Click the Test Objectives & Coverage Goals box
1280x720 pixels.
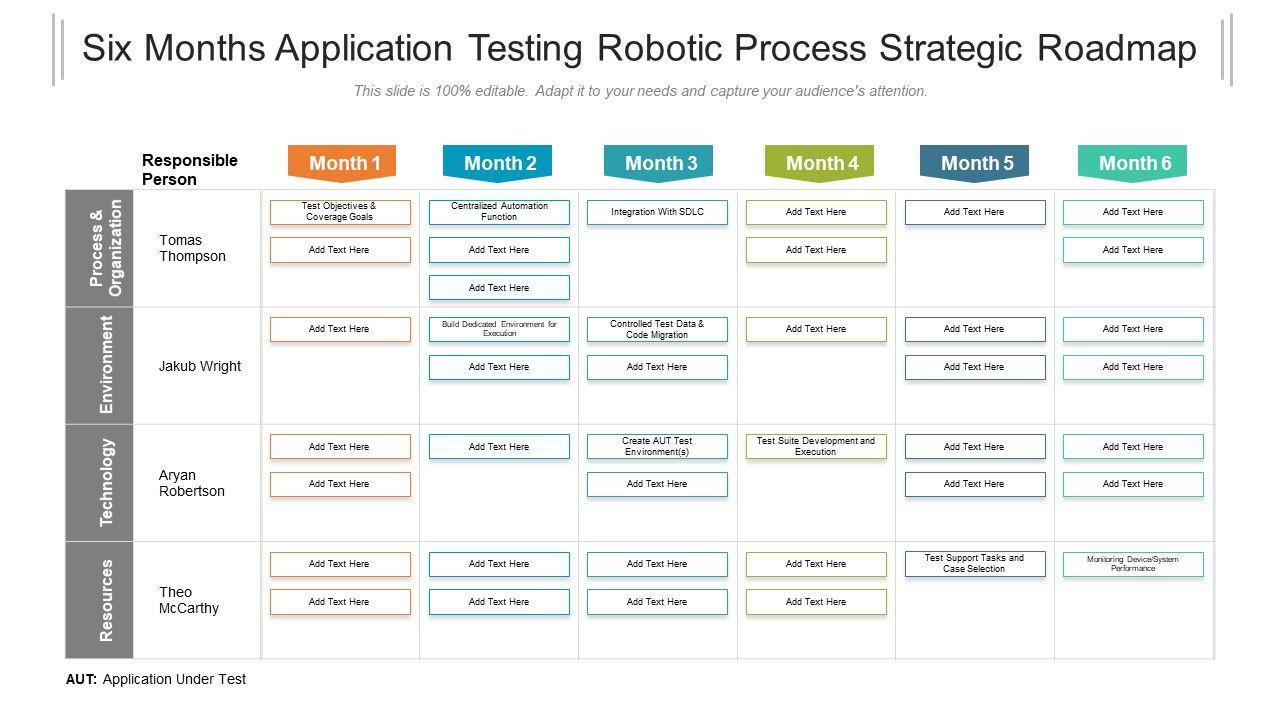click(340, 212)
